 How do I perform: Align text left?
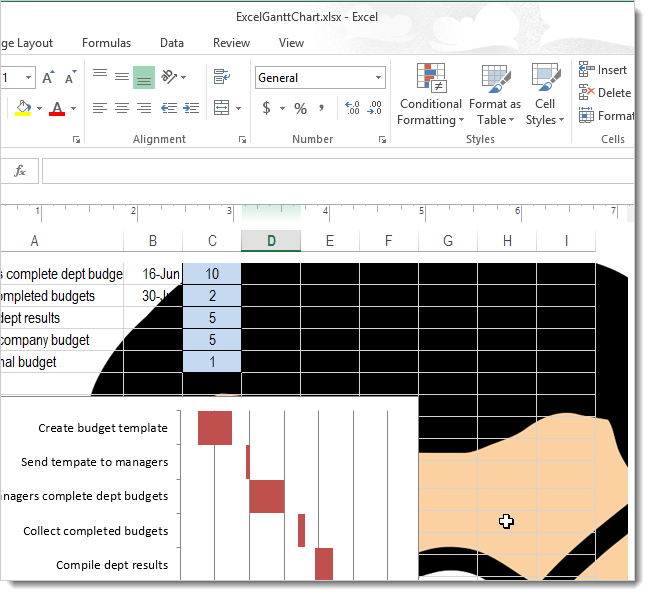point(100,109)
